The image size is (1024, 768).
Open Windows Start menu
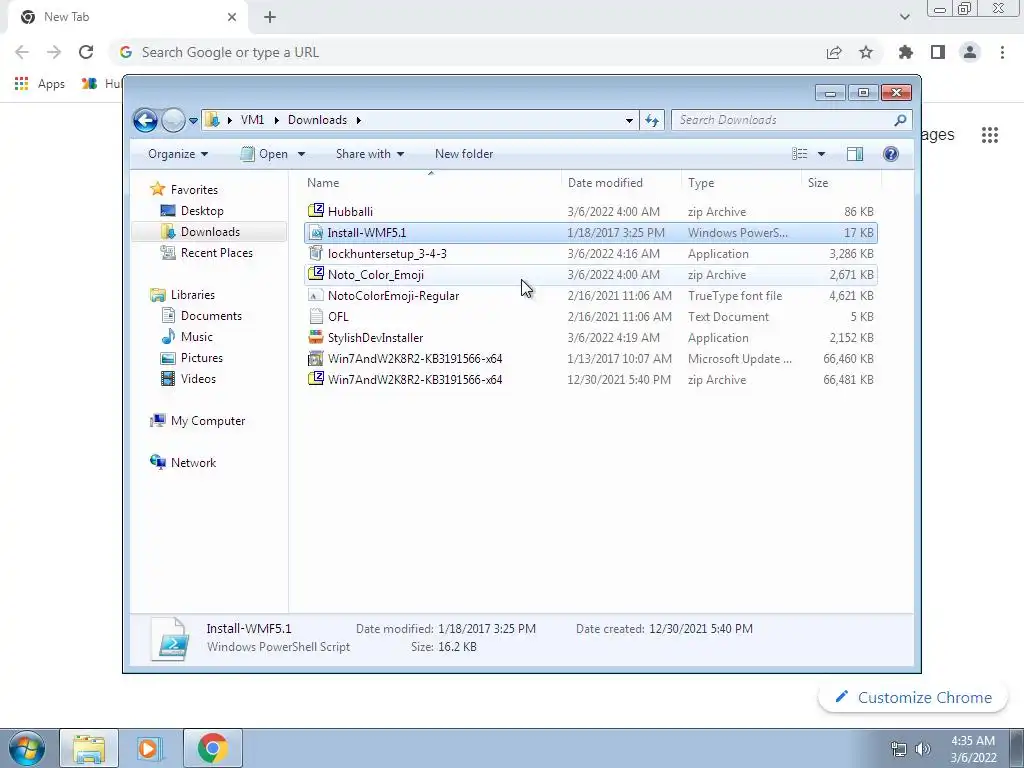coord(27,748)
